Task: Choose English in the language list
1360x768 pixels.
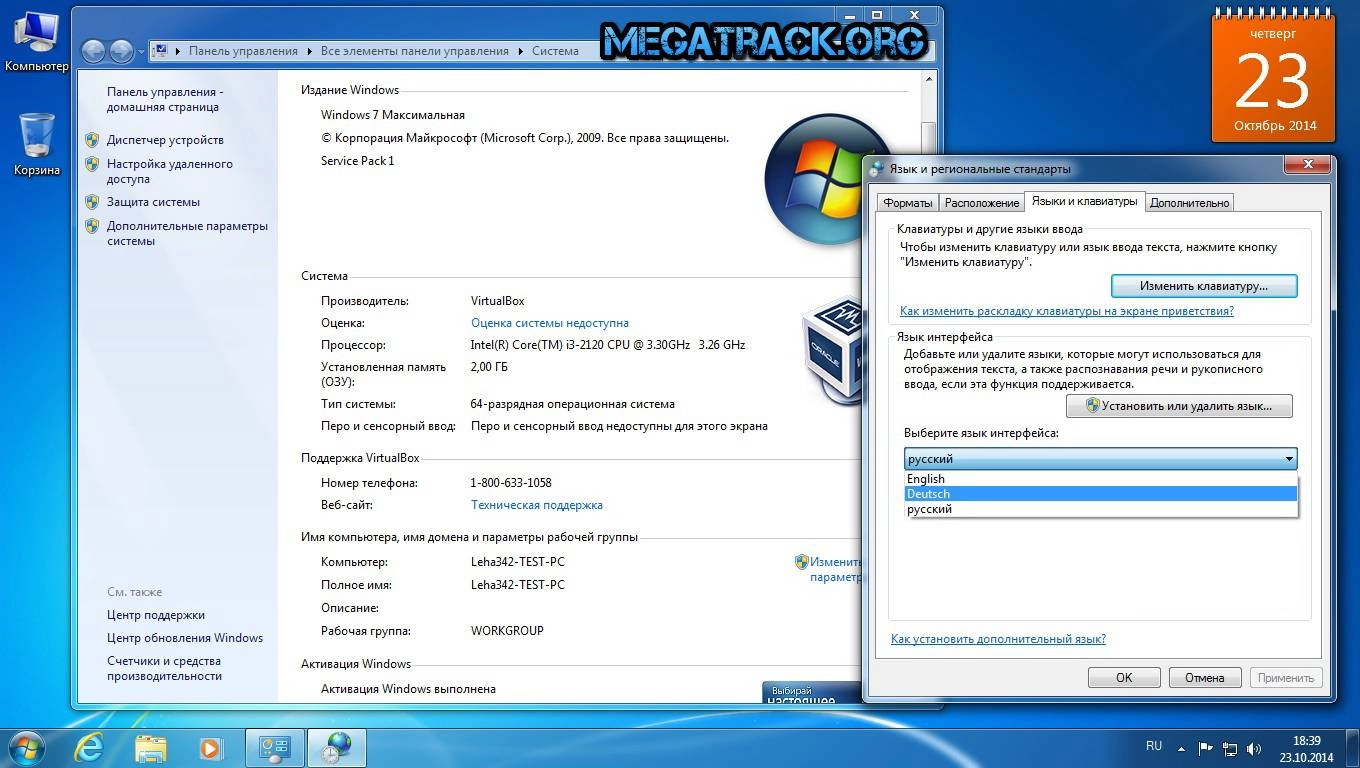Action: point(1100,479)
